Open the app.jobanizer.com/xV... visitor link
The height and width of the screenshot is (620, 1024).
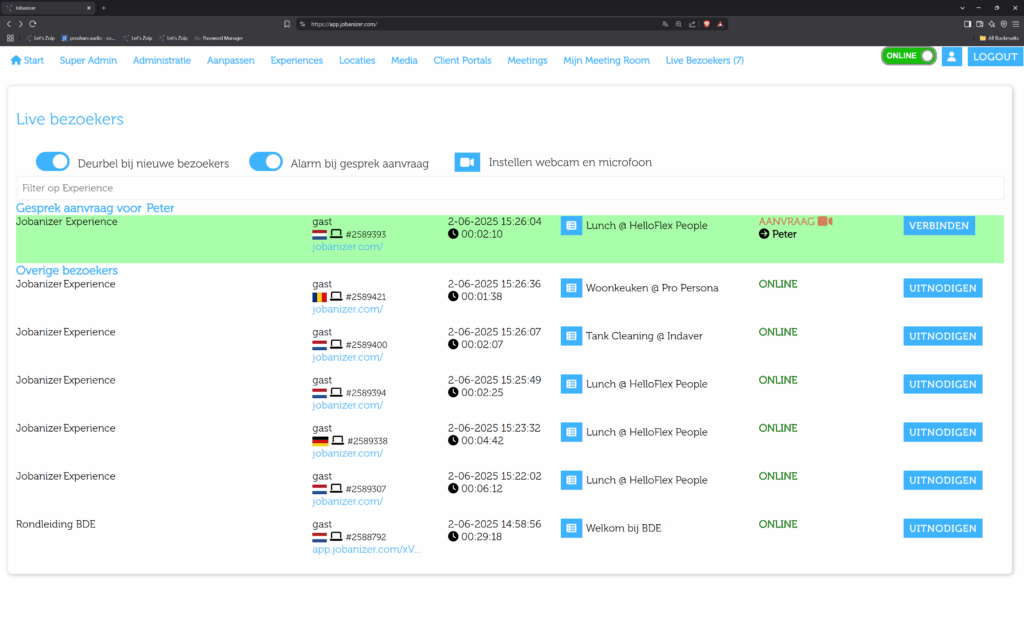coord(366,549)
